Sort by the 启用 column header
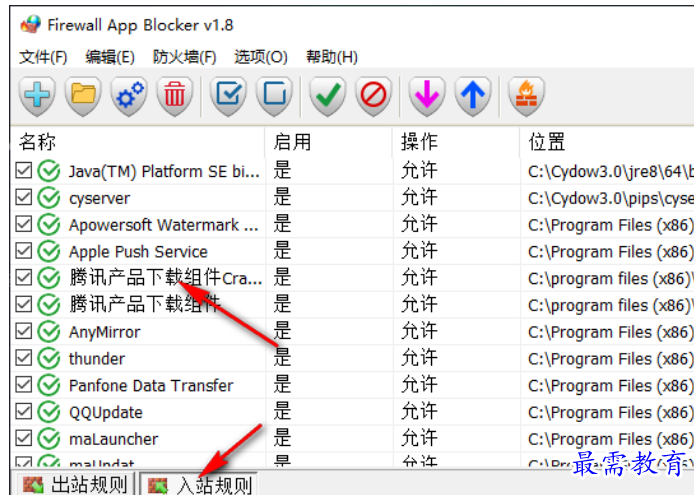Image resolution: width=694 pixels, height=495 pixels. [329, 143]
